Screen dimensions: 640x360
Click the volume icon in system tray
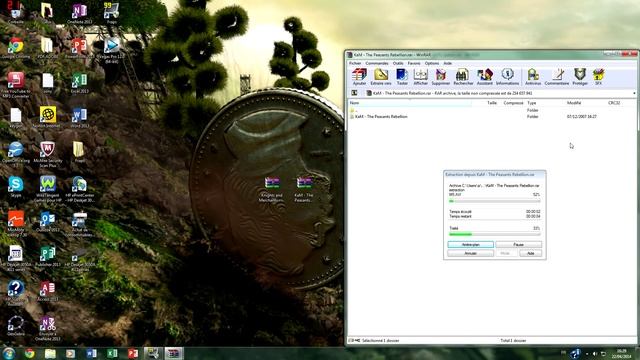[595, 353]
